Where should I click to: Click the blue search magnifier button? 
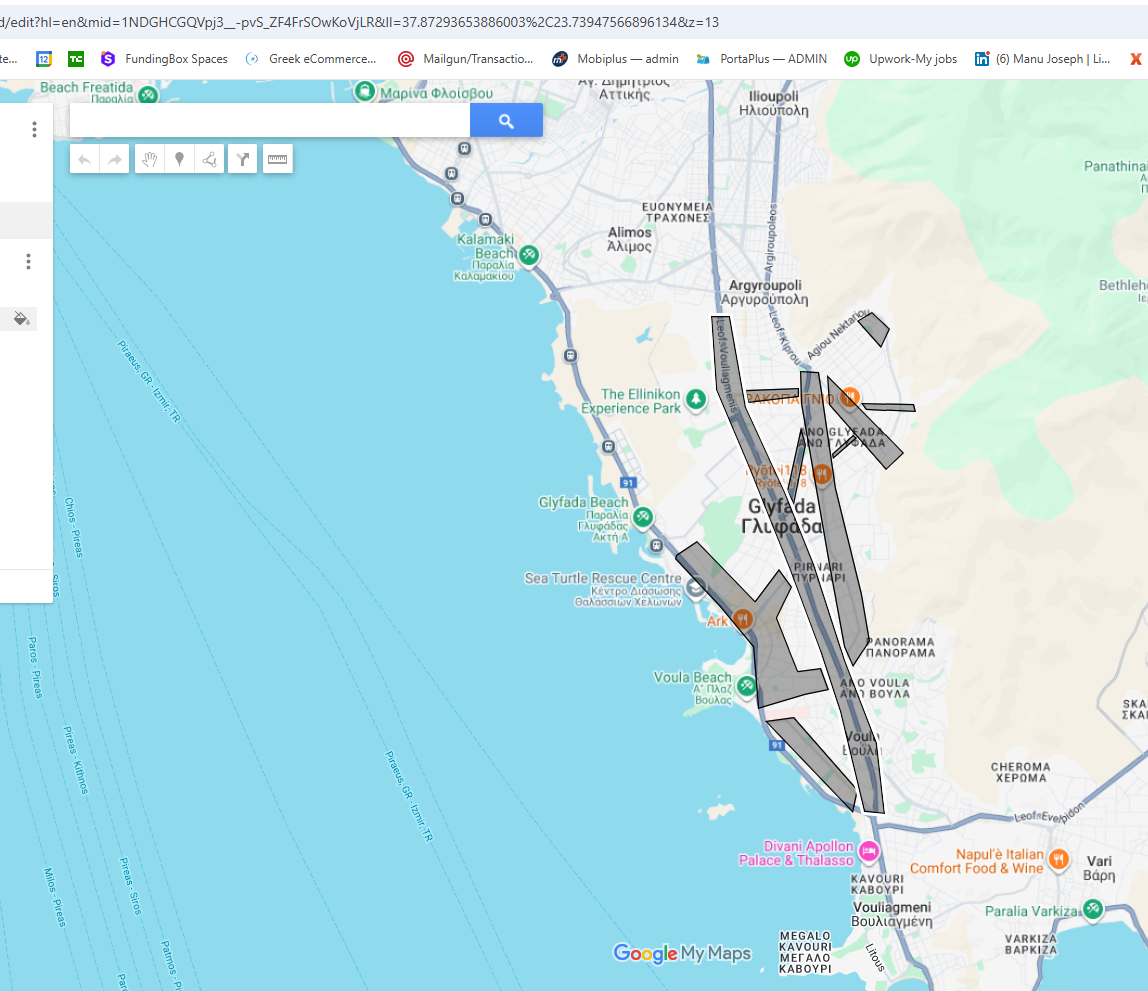pos(506,121)
